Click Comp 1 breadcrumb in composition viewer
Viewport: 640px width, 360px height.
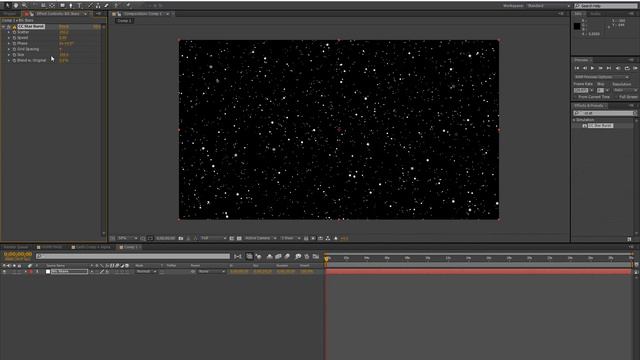click(124, 21)
